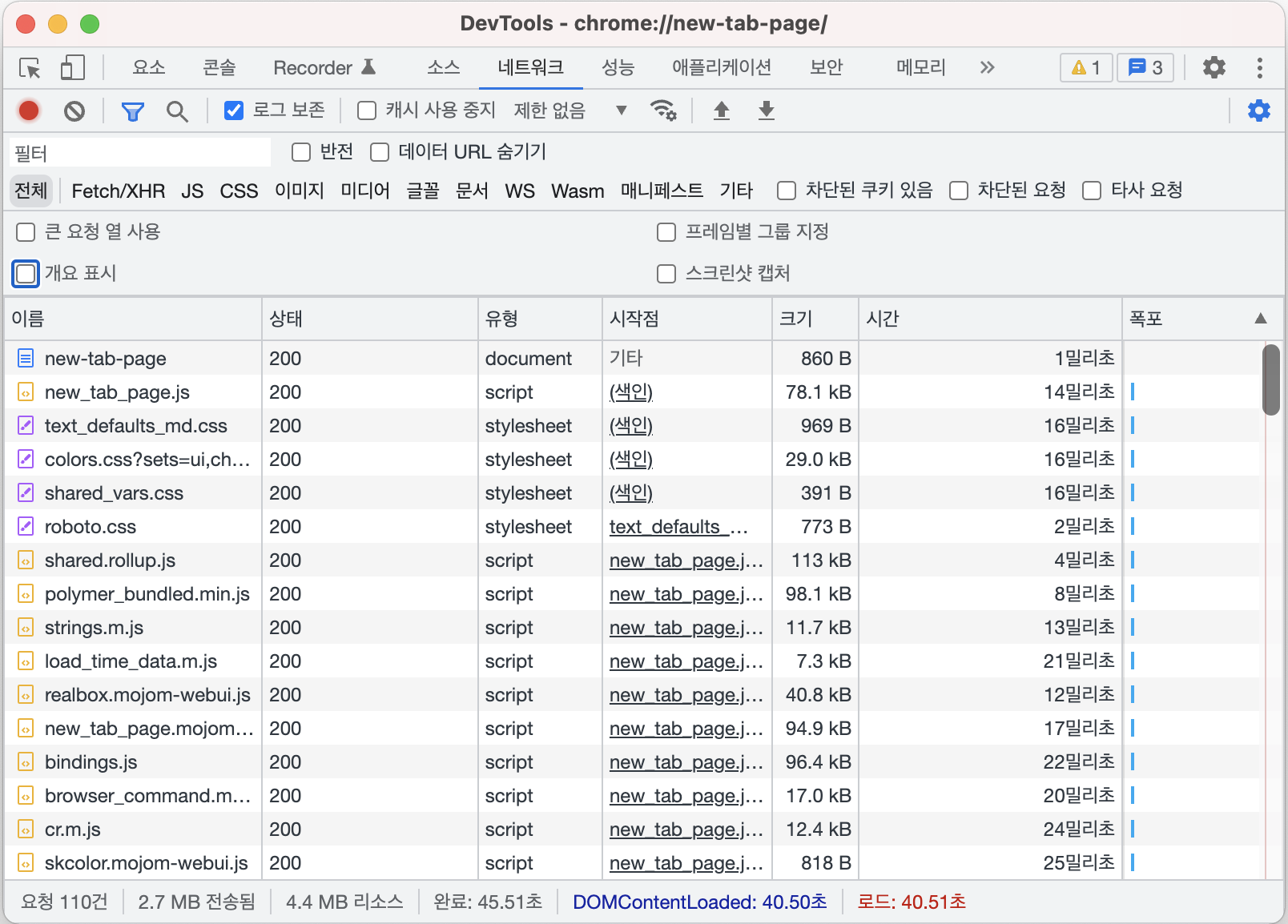Click the script icon of load_time_data.m.js

[26, 661]
